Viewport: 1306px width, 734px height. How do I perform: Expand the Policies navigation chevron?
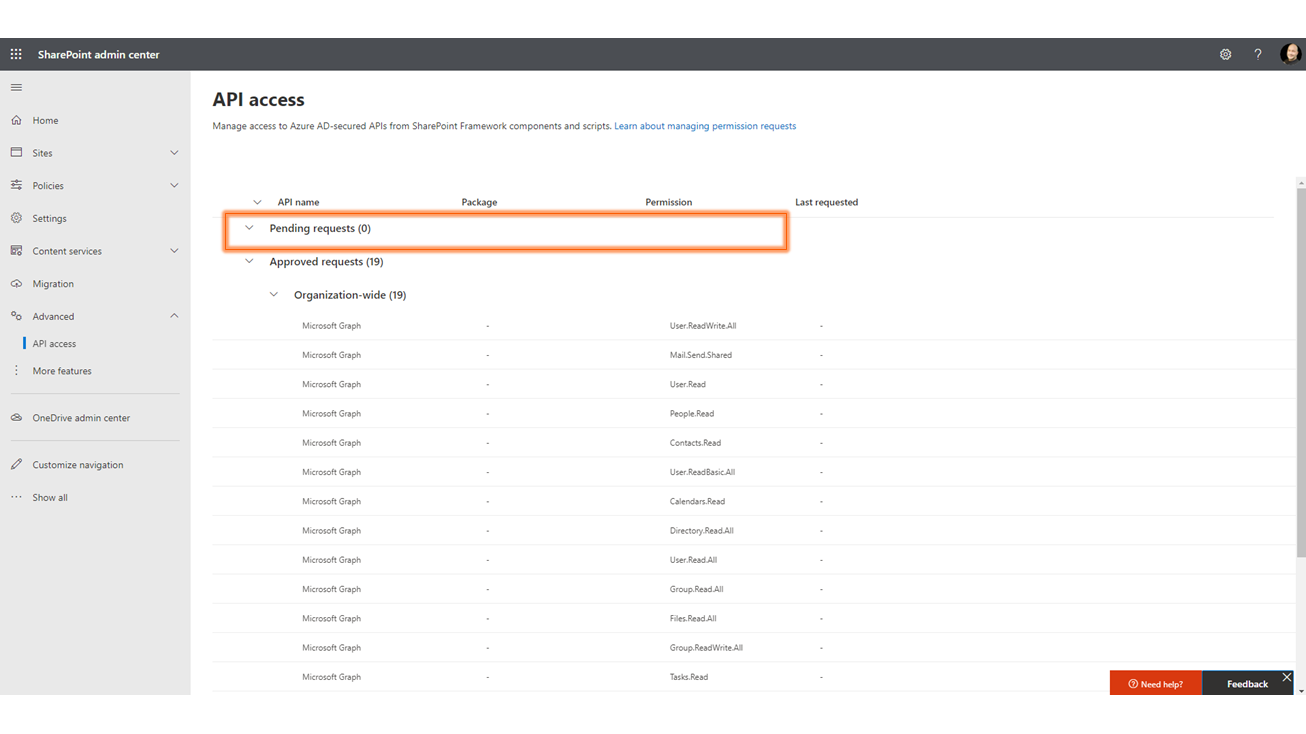(174, 186)
